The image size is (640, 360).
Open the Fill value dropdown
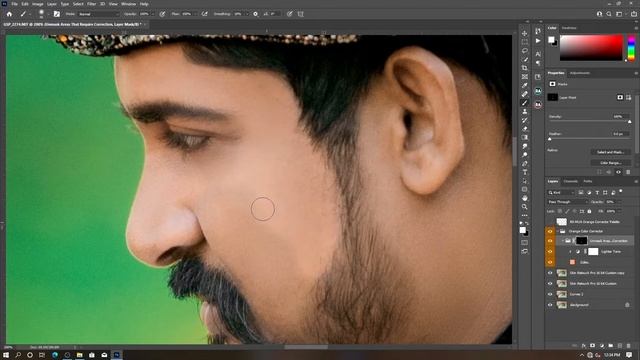[x=619, y=211]
